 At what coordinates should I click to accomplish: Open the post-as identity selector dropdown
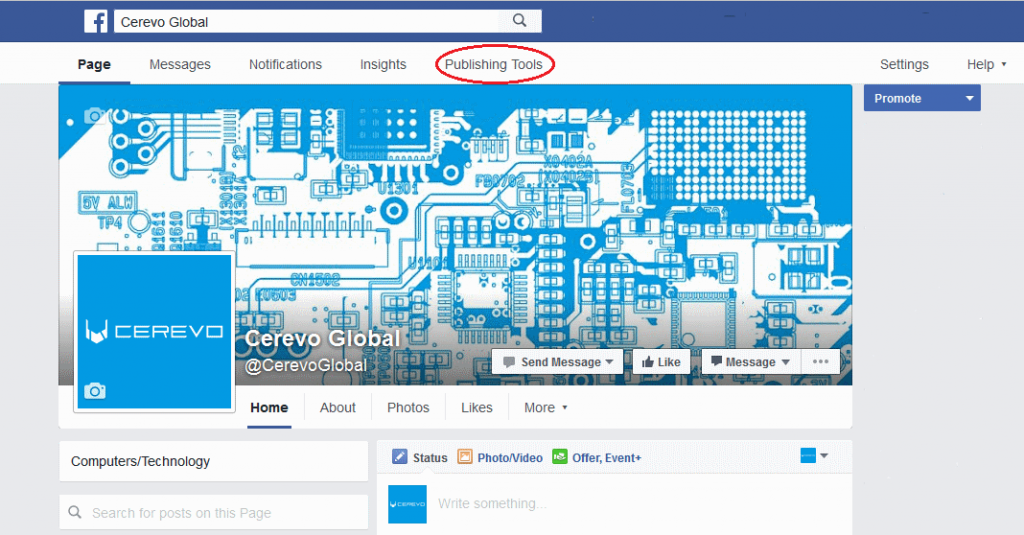click(x=814, y=455)
